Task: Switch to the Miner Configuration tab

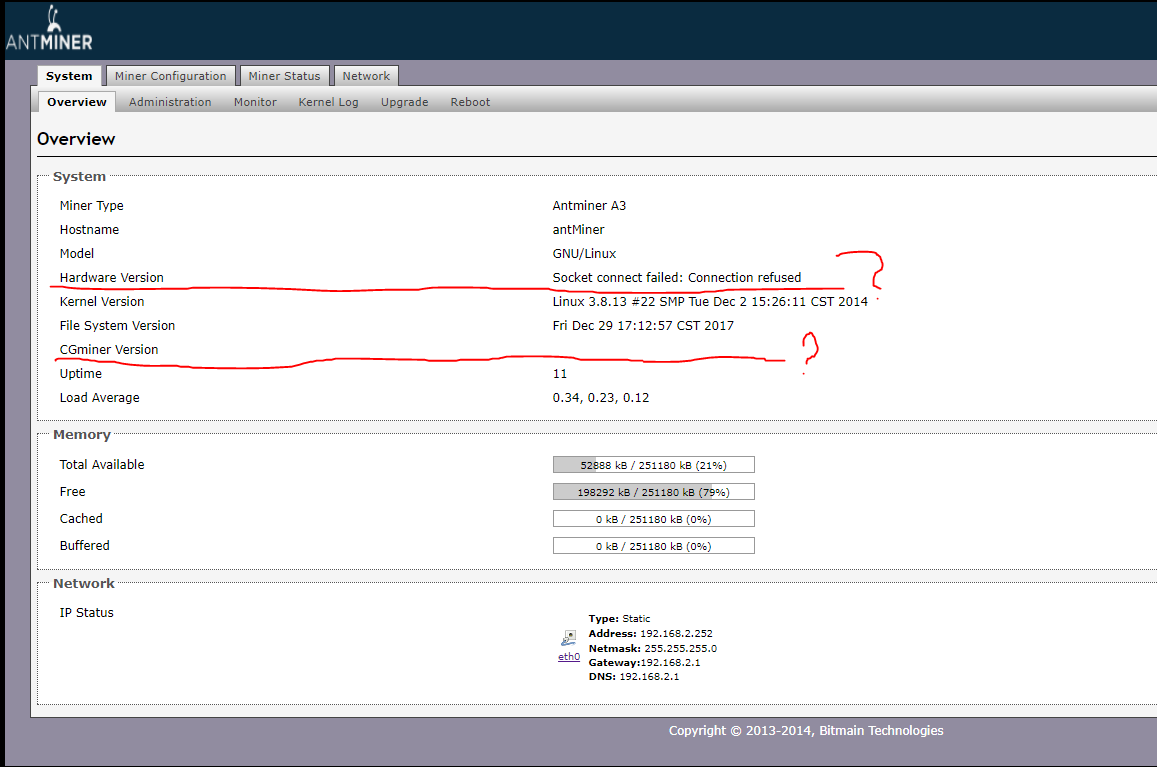Action: [x=170, y=76]
